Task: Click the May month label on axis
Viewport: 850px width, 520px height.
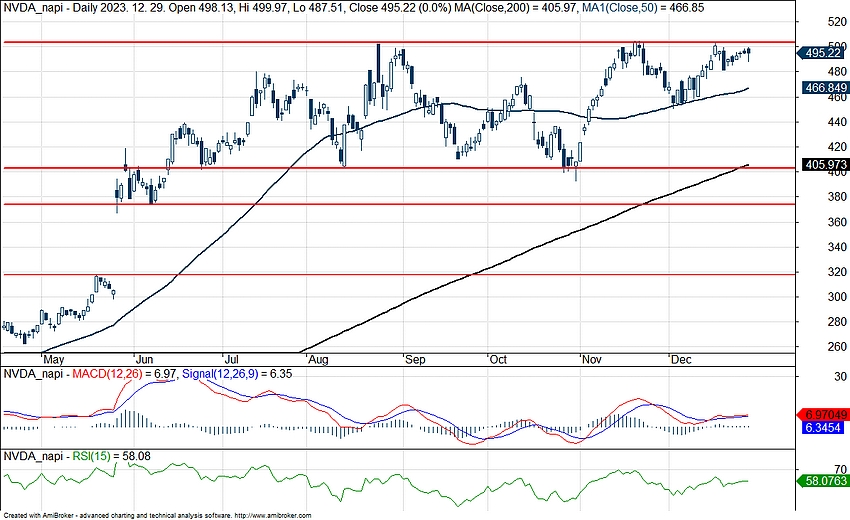Action: (x=54, y=359)
